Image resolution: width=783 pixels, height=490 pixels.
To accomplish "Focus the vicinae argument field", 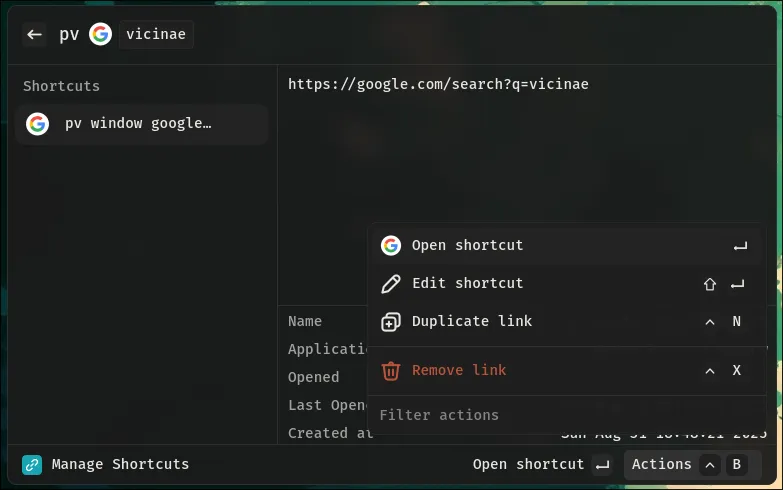I will point(155,34).
